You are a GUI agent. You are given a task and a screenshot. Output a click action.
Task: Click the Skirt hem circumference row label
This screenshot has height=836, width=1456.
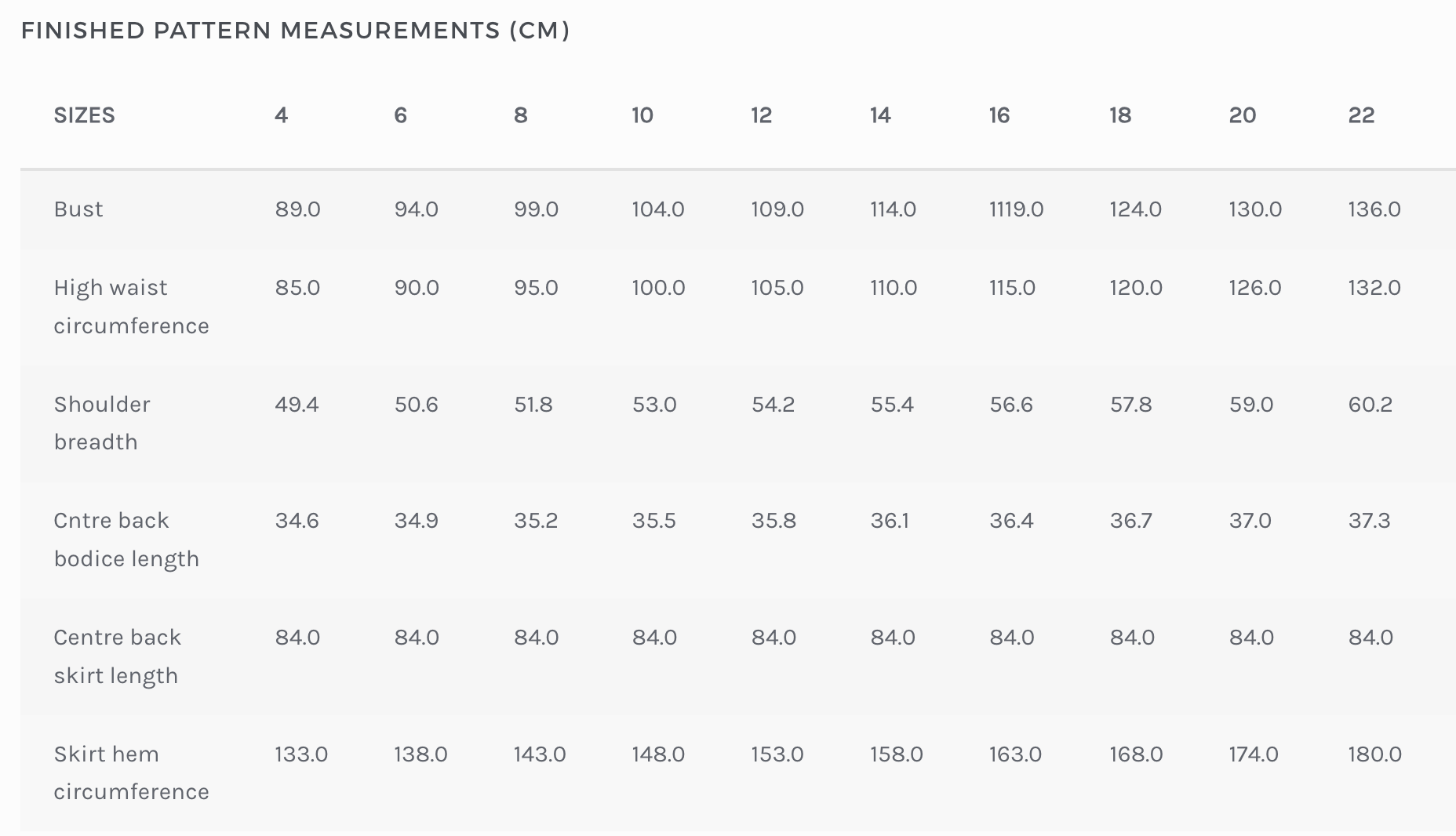[x=131, y=772]
